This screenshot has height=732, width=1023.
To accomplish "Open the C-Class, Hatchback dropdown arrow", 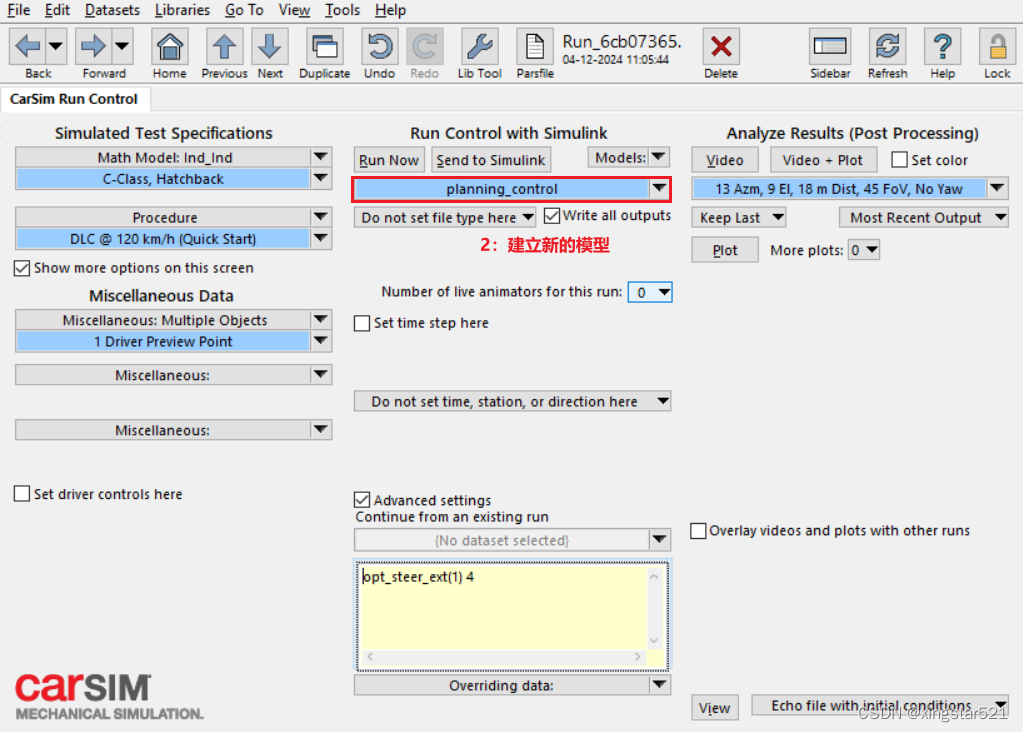I will pos(320,178).
